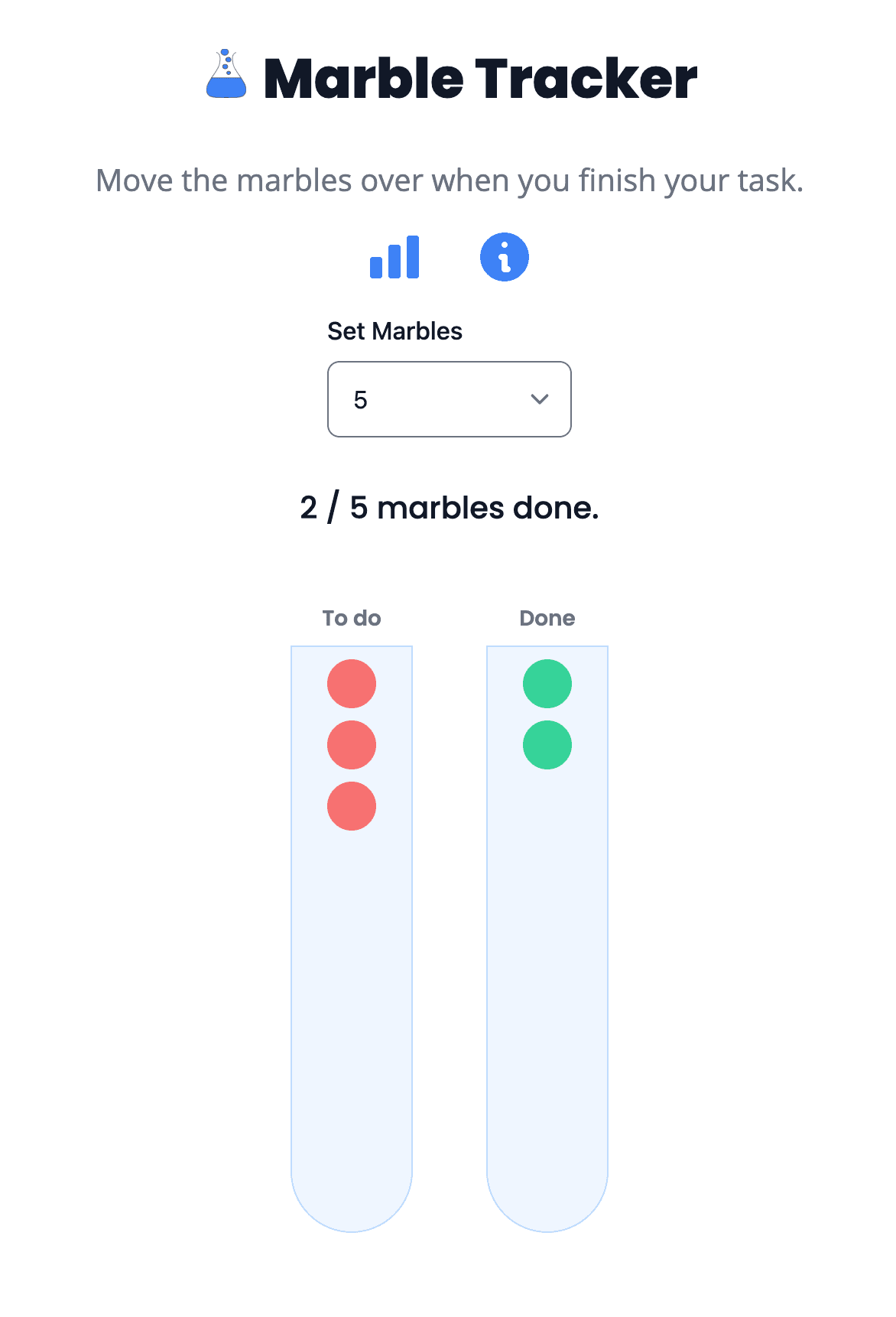The width and height of the screenshot is (896, 1317).
Task: Click the bottom red marble in To do
Action: (352, 806)
